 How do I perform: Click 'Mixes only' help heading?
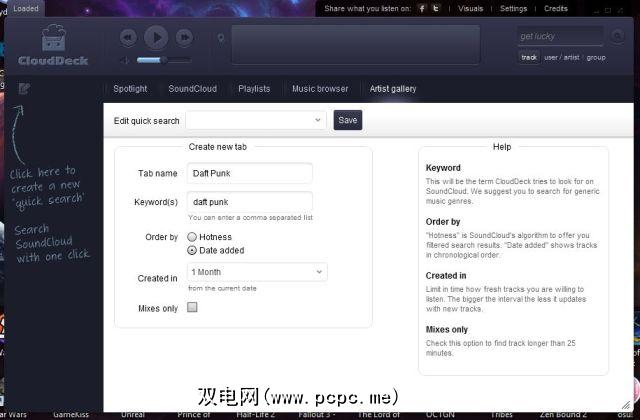pos(447,329)
